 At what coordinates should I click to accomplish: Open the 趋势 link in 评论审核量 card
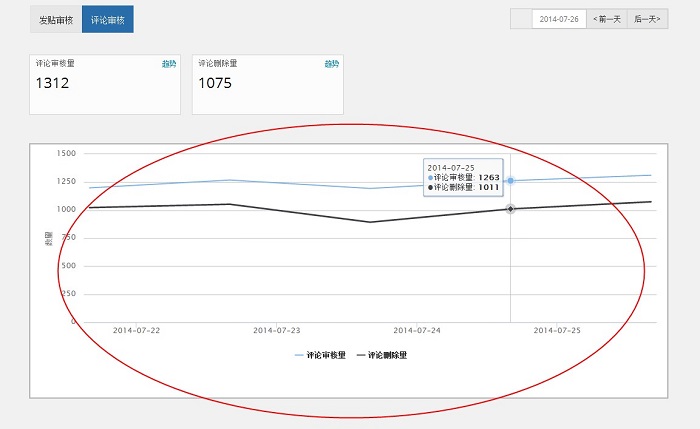click(x=169, y=64)
